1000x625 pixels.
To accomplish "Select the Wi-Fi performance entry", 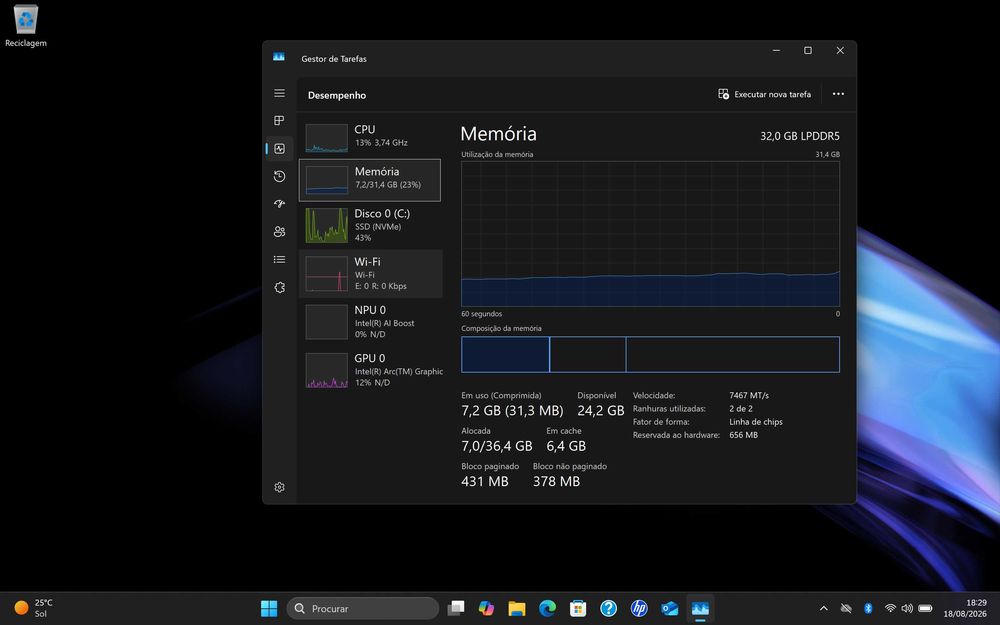I will (x=371, y=274).
